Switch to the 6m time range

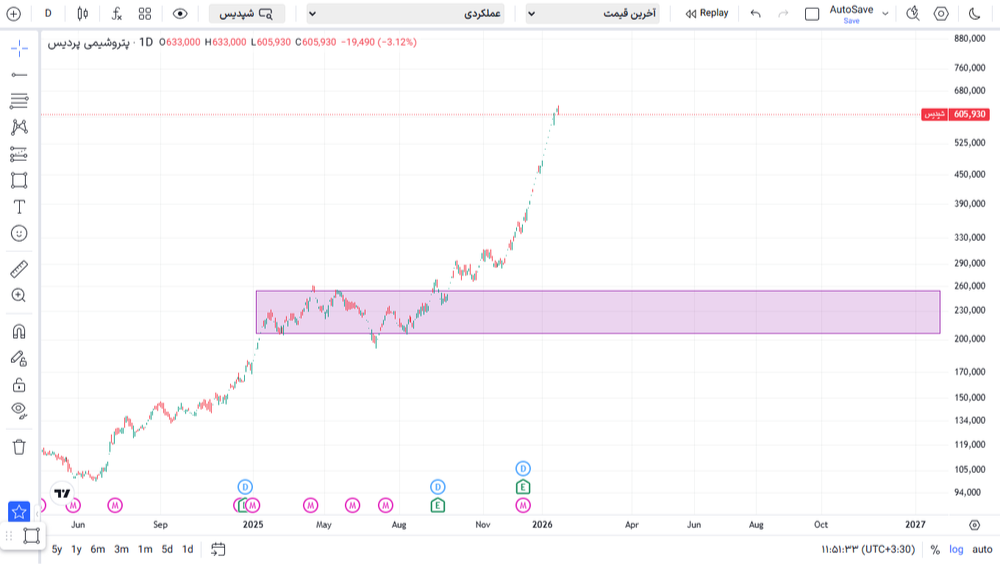[x=98, y=549]
